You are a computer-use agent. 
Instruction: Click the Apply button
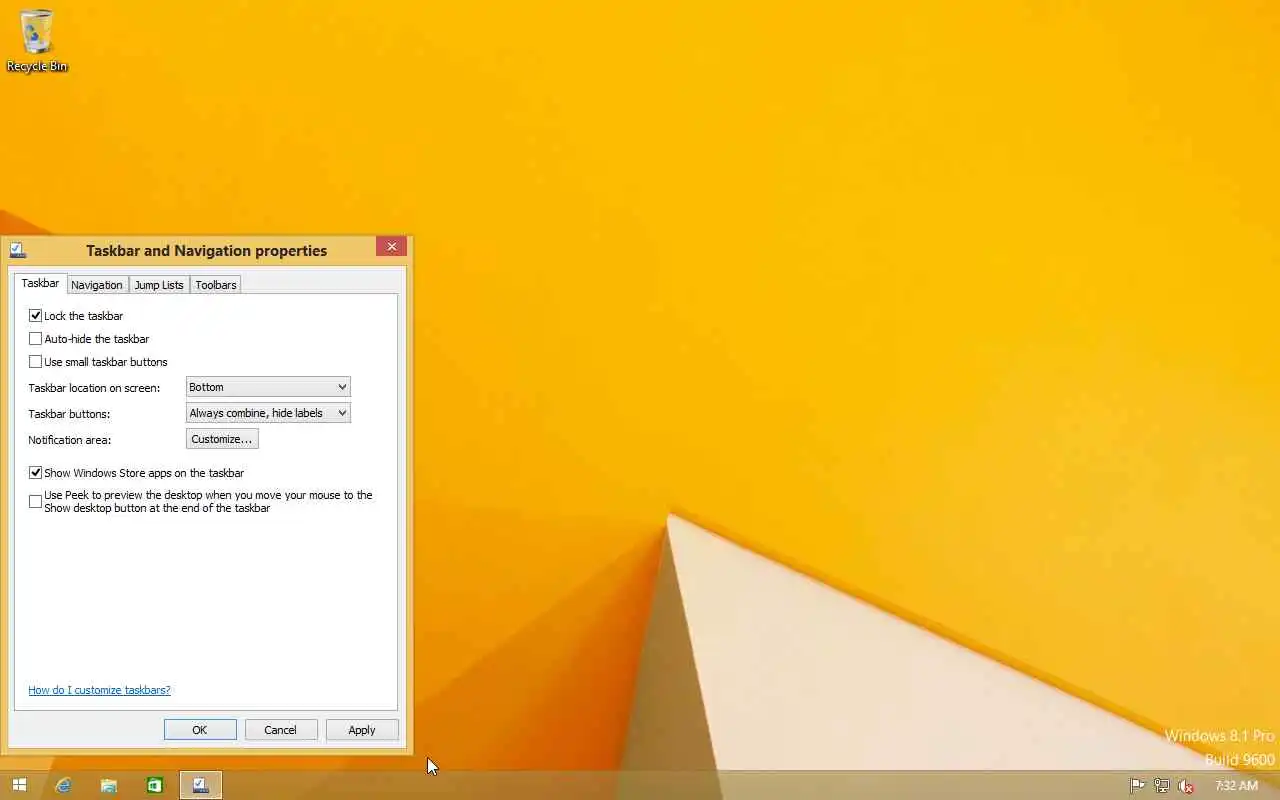tap(362, 730)
